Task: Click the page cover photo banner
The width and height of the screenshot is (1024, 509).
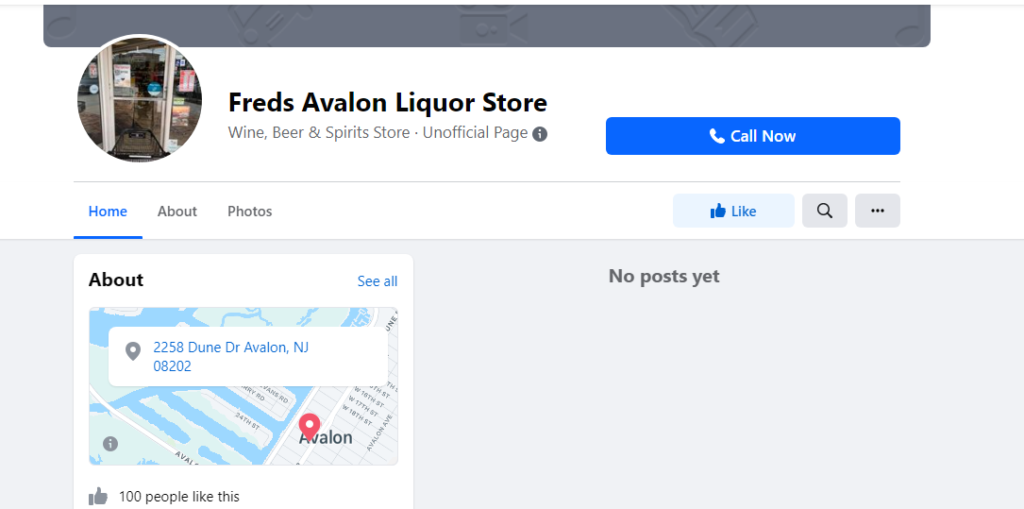Action: pos(486,25)
